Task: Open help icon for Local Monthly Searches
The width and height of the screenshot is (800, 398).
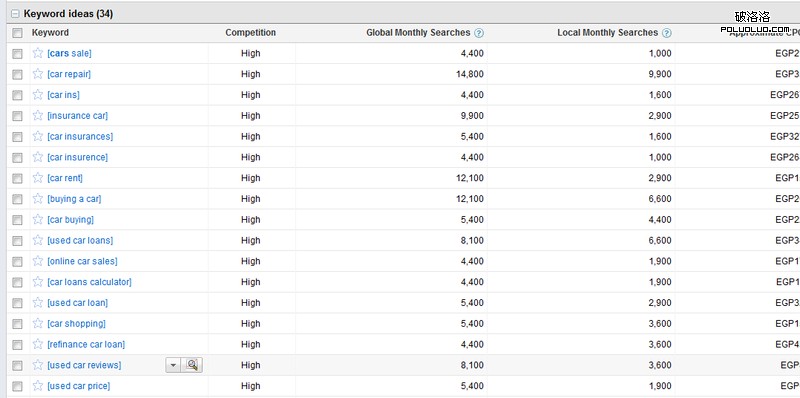Action: [666, 33]
